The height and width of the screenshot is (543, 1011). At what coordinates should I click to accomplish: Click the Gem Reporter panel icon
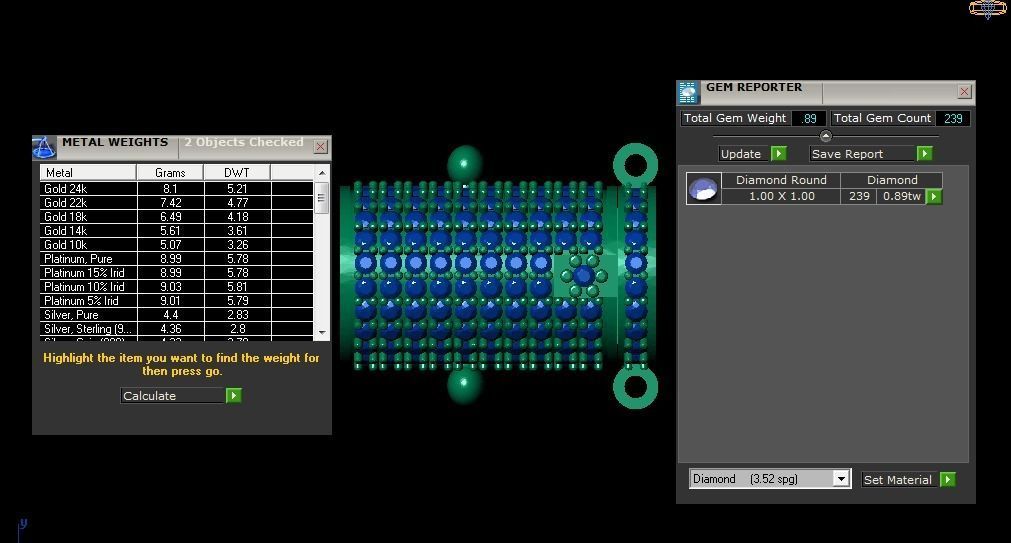pyautogui.click(x=689, y=92)
